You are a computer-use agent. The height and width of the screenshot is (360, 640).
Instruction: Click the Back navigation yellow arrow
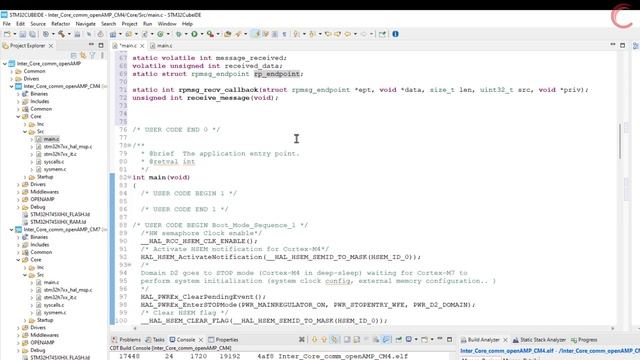348,34
